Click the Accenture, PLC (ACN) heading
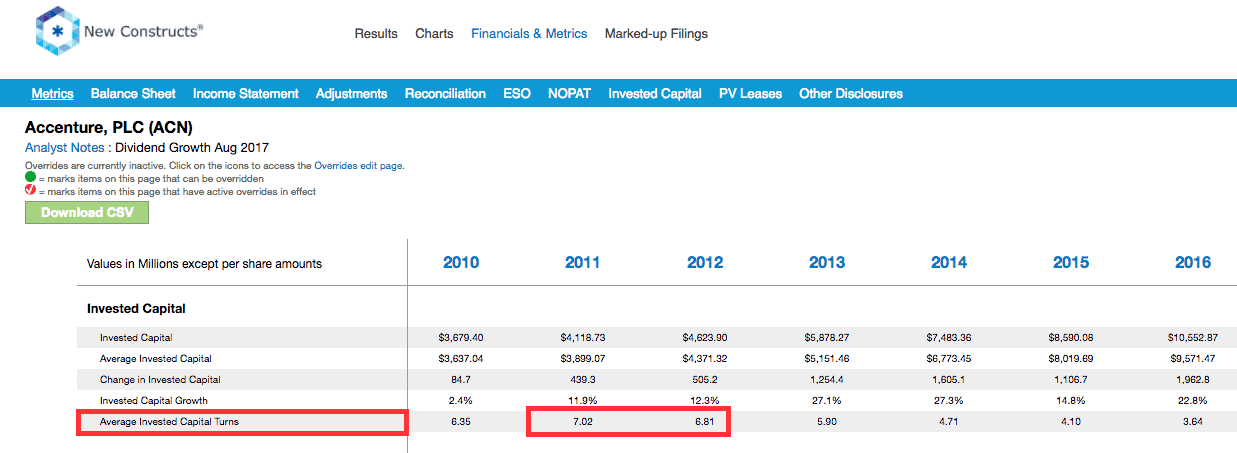1237x453 pixels. (109, 128)
